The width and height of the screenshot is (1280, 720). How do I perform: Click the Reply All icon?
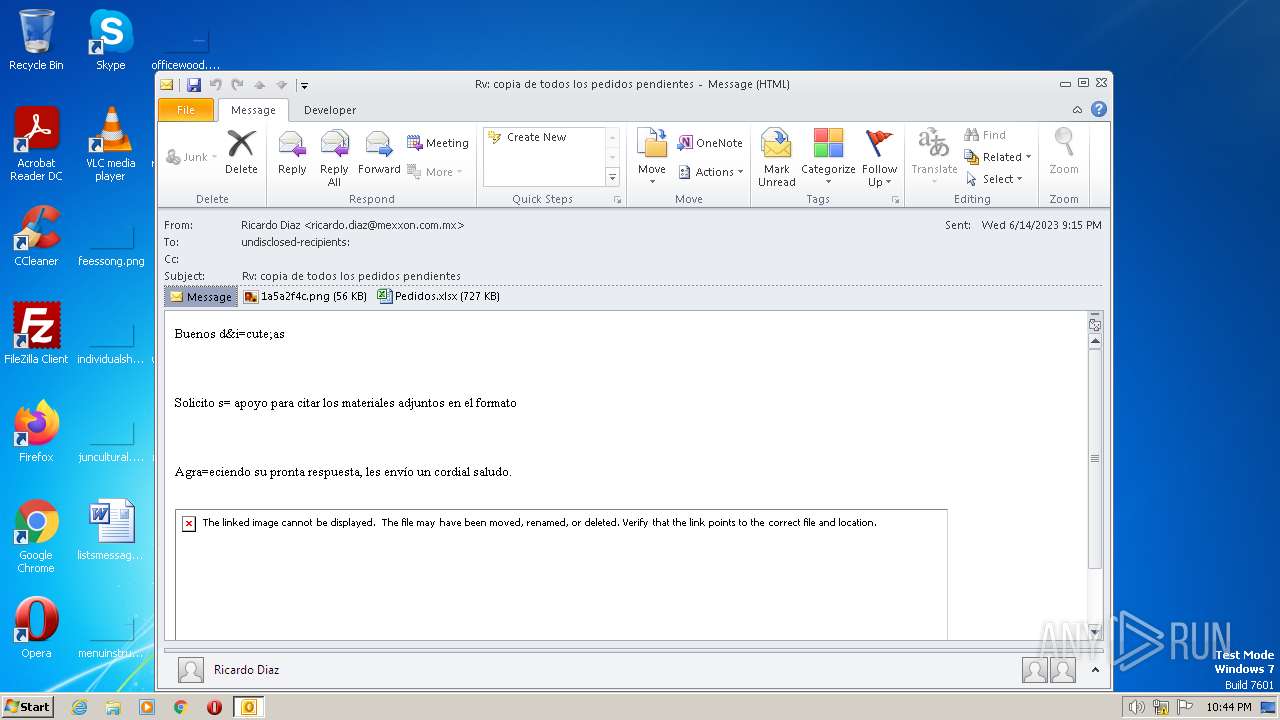pos(334,158)
